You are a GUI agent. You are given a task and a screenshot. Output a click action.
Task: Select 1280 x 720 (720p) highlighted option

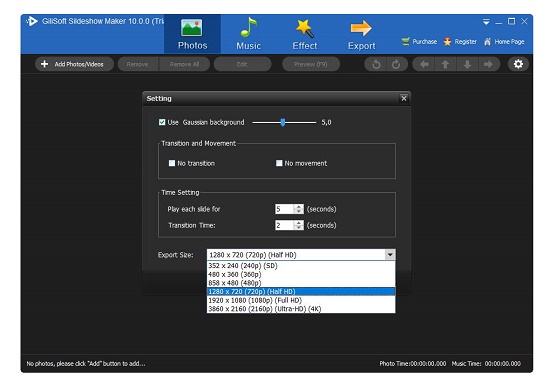[301, 291]
